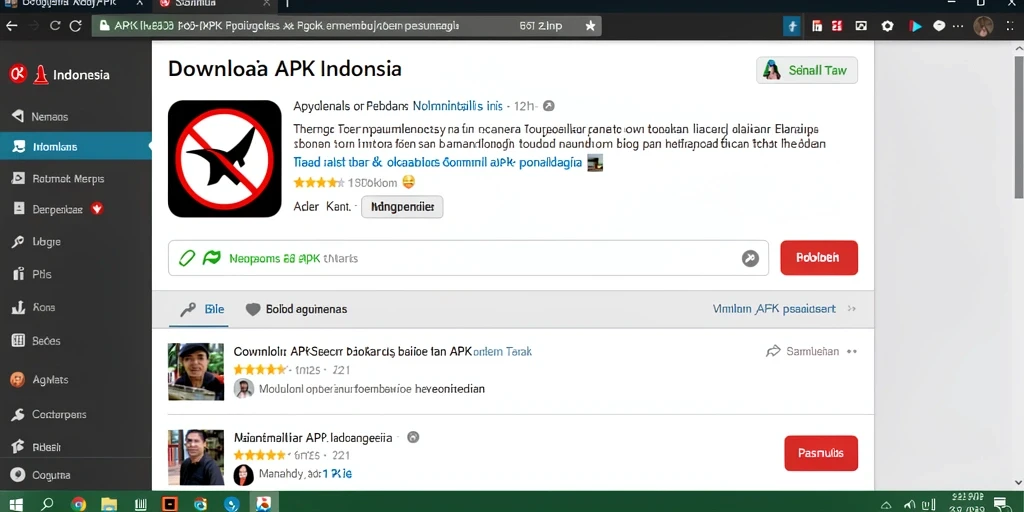The width and height of the screenshot is (1024, 512).
Task: Click the Maionmalliar APP entry thumbnail
Action: pyautogui.click(x=196, y=457)
